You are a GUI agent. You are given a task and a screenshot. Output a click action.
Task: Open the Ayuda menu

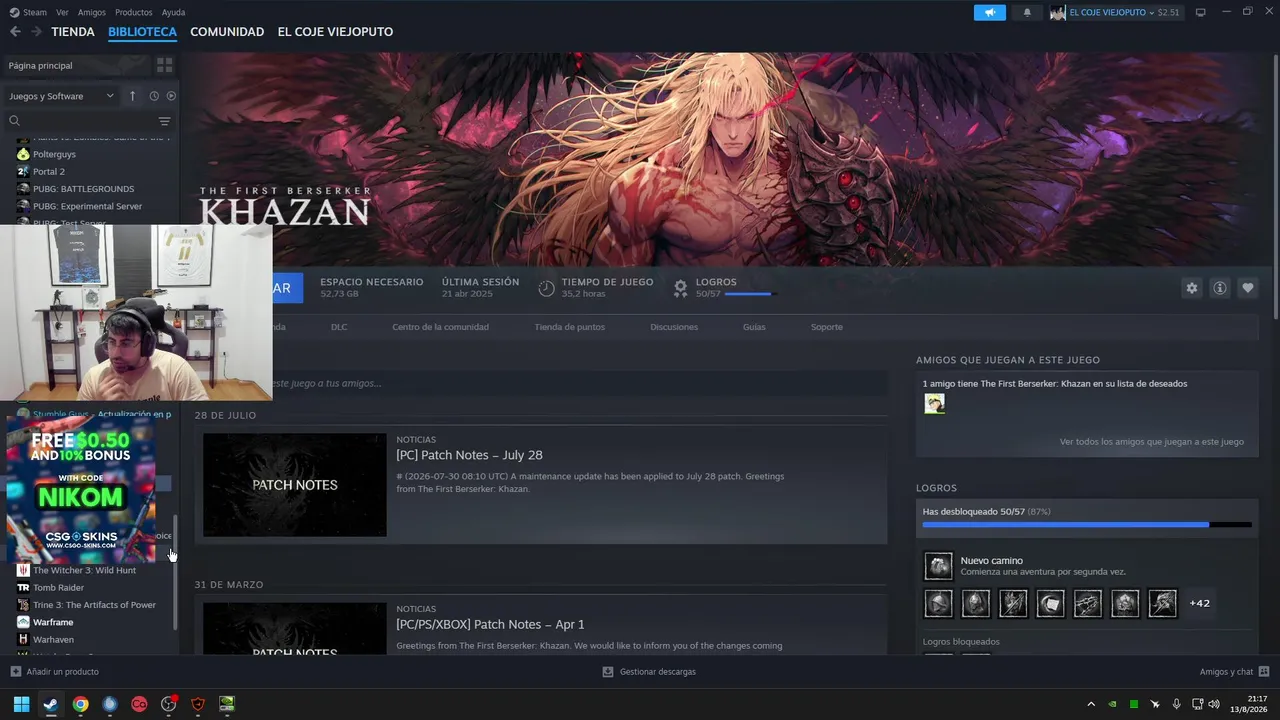173,12
